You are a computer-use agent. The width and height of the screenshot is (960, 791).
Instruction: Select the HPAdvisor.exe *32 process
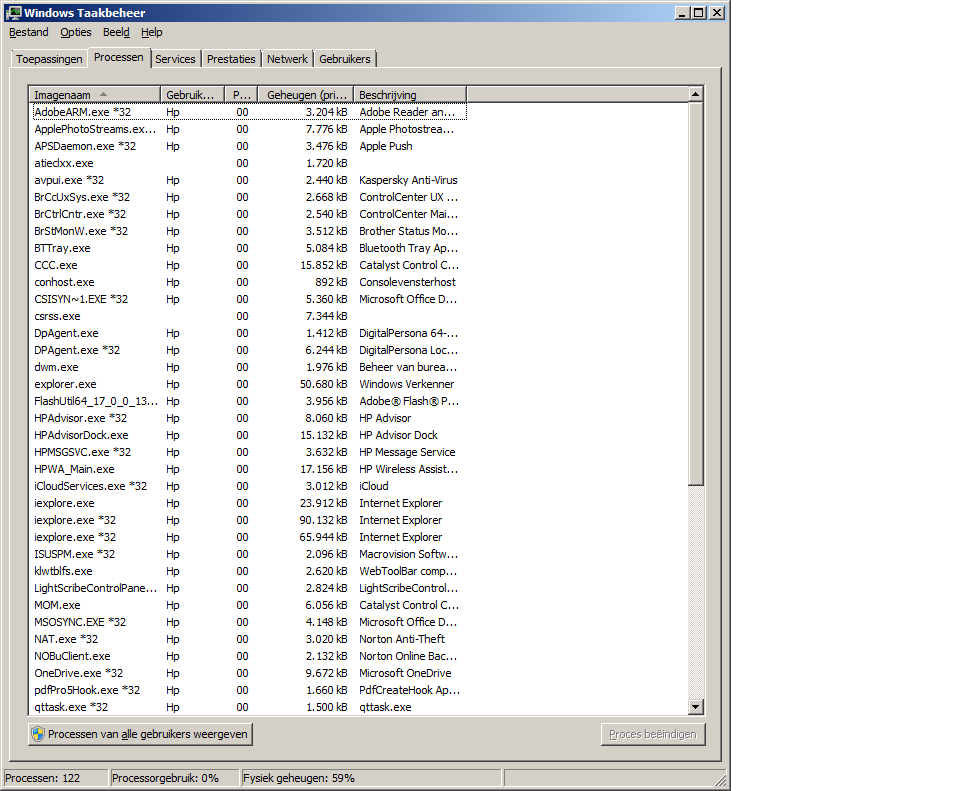tap(249, 418)
